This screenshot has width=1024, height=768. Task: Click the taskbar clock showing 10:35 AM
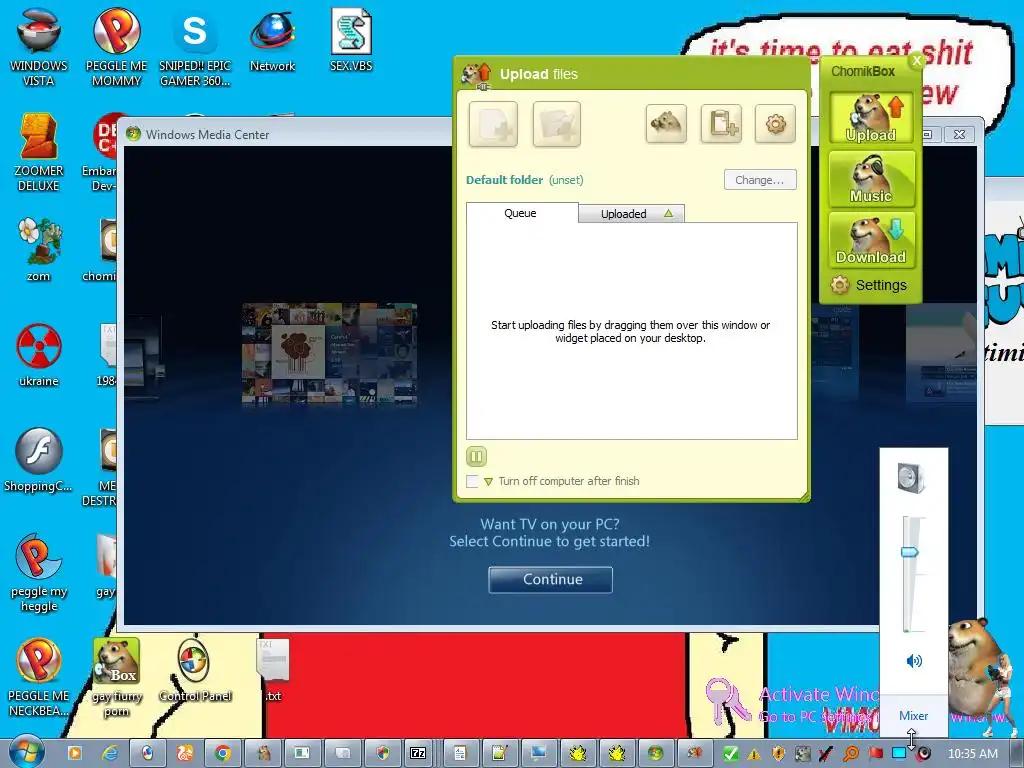tap(972, 754)
